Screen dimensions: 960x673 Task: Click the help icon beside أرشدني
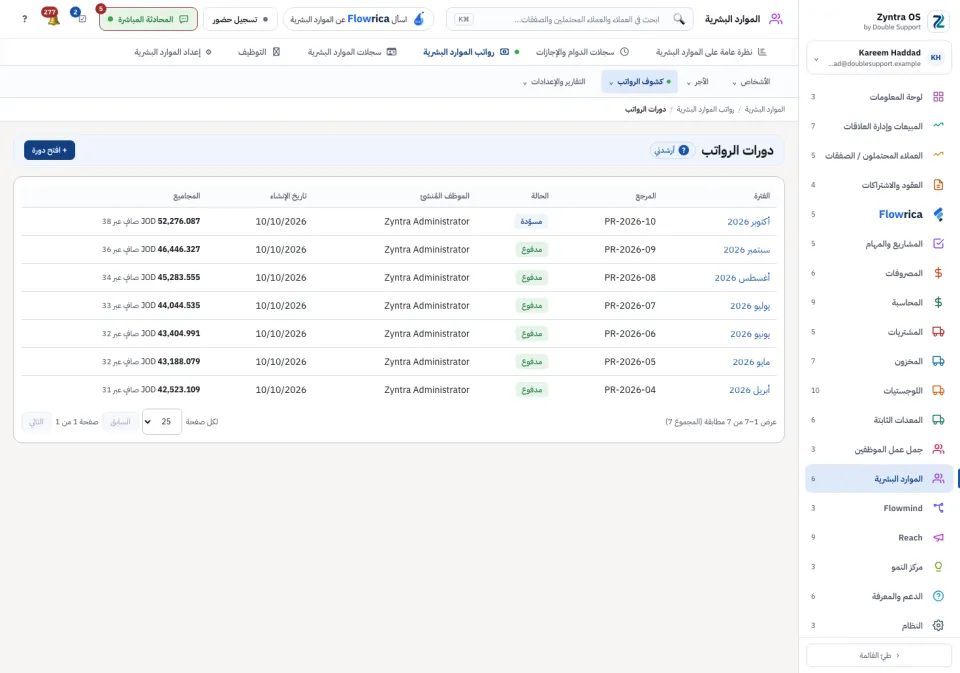(684, 150)
